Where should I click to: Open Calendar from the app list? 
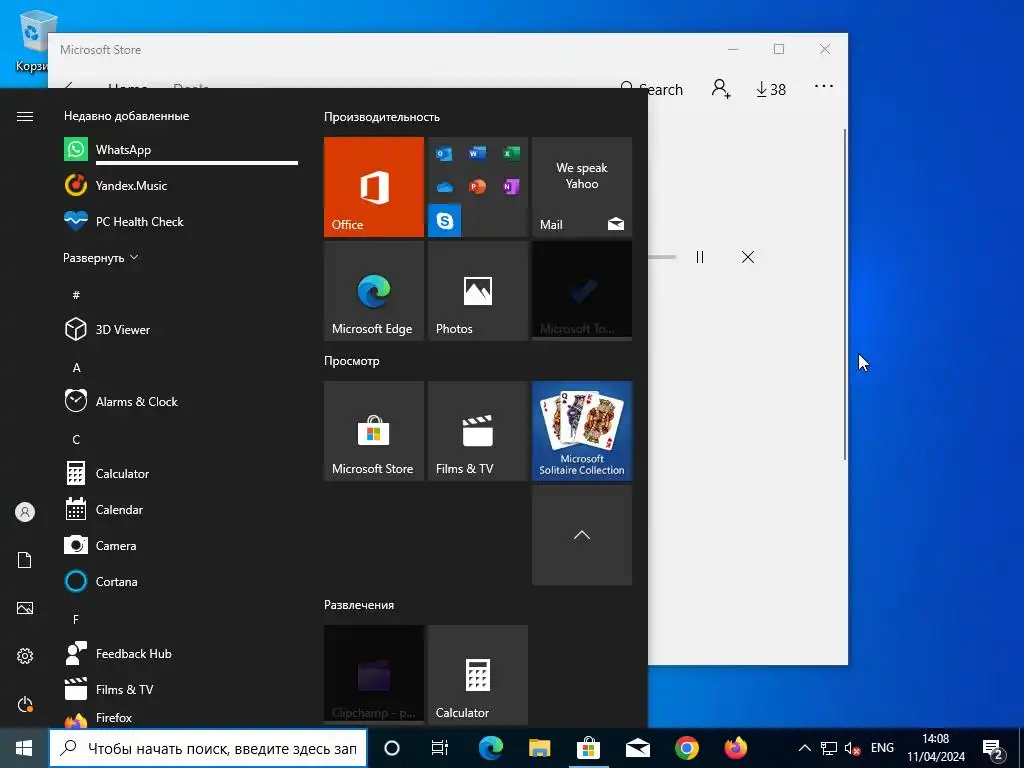click(x=181, y=509)
